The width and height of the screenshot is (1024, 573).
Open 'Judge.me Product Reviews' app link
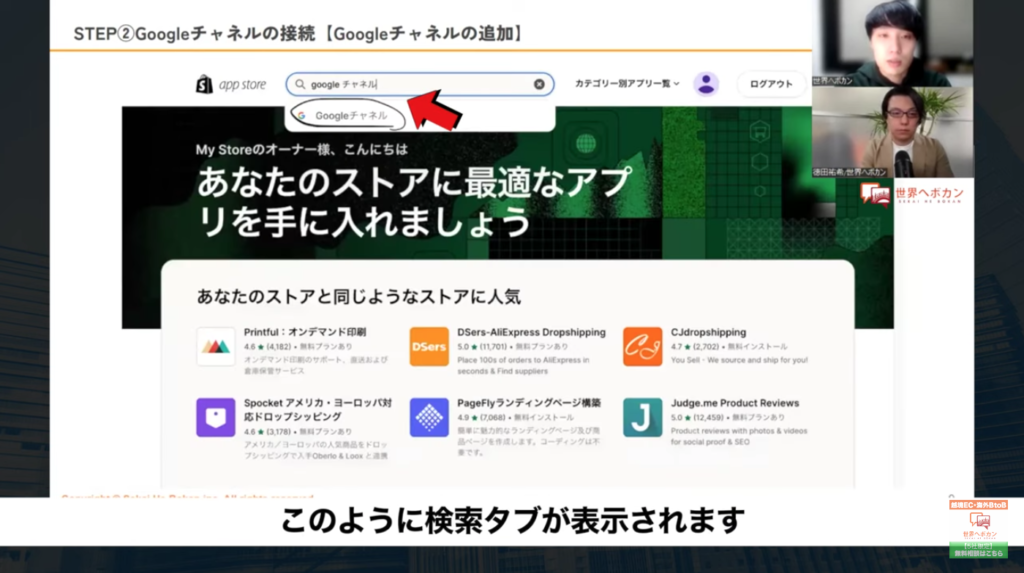(735, 403)
